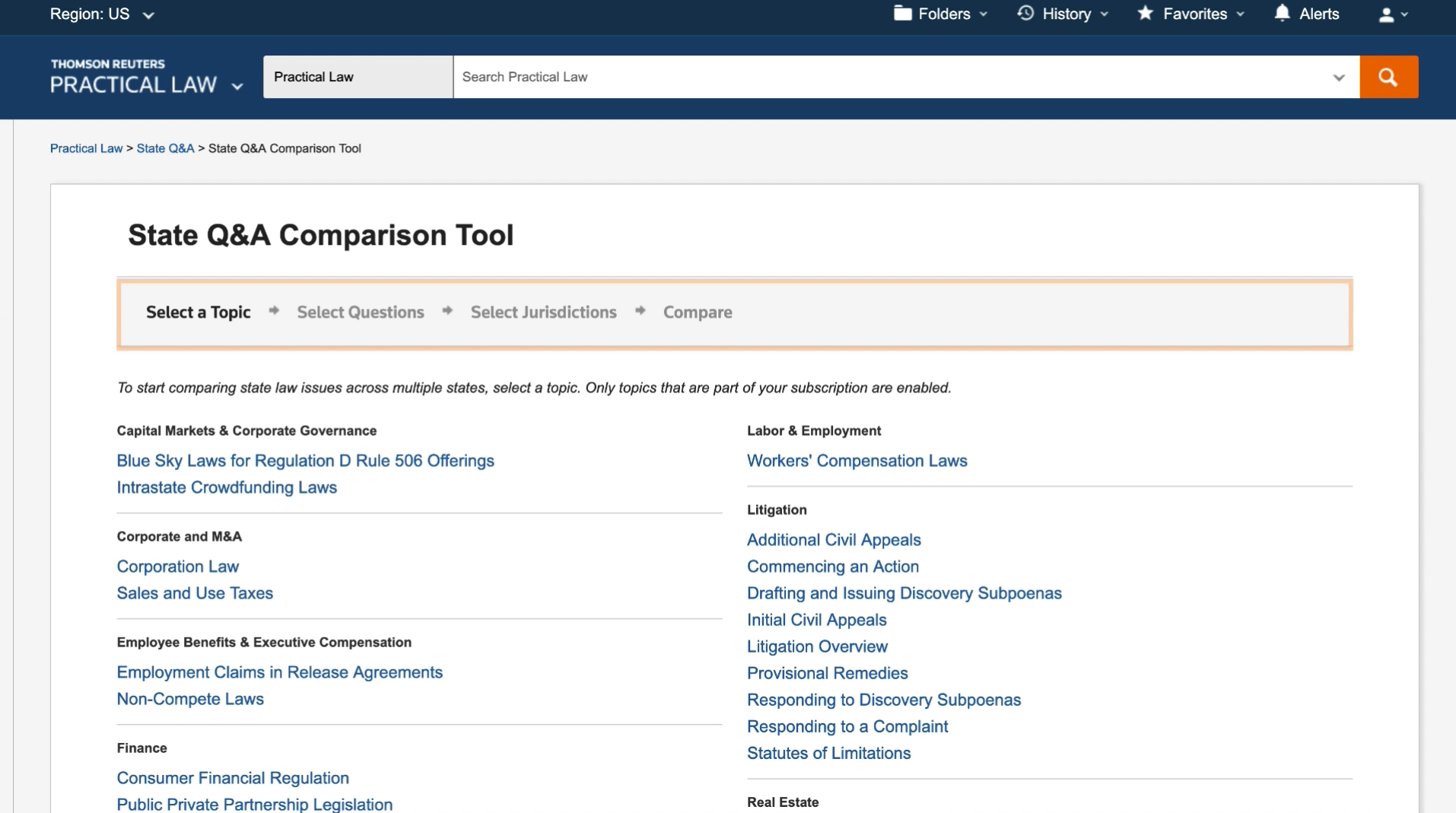Go to the State Q&A breadcrumb
Screen dimensions: 1456x813
(x=165, y=148)
